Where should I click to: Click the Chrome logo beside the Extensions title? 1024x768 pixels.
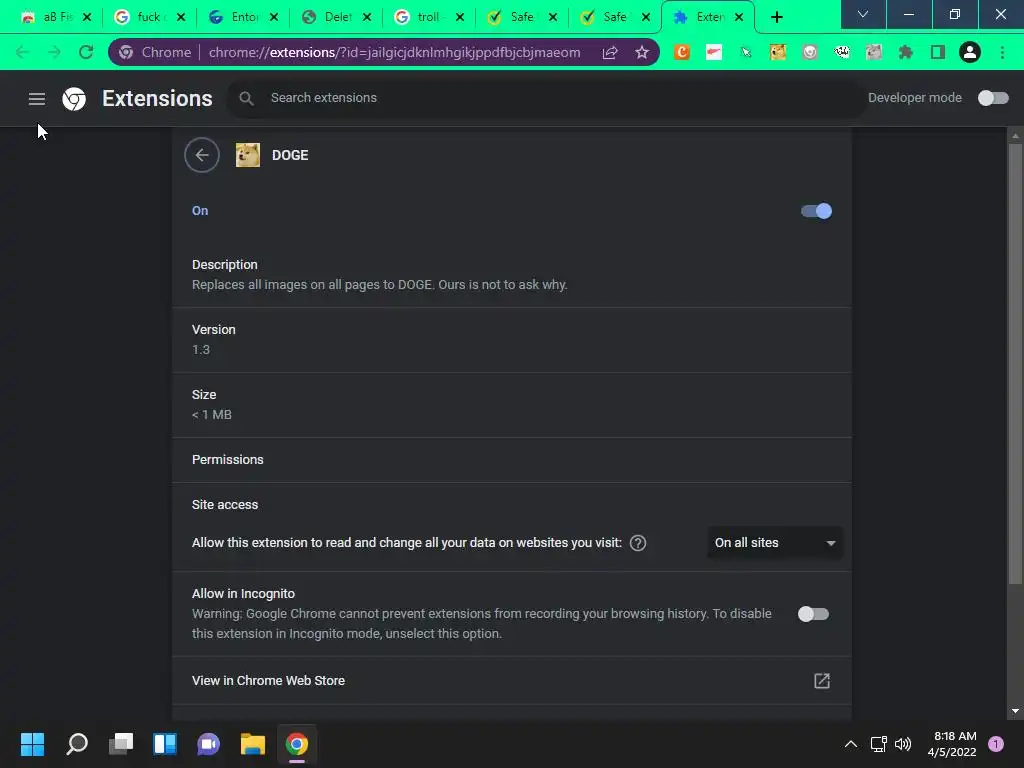[74, 99]
